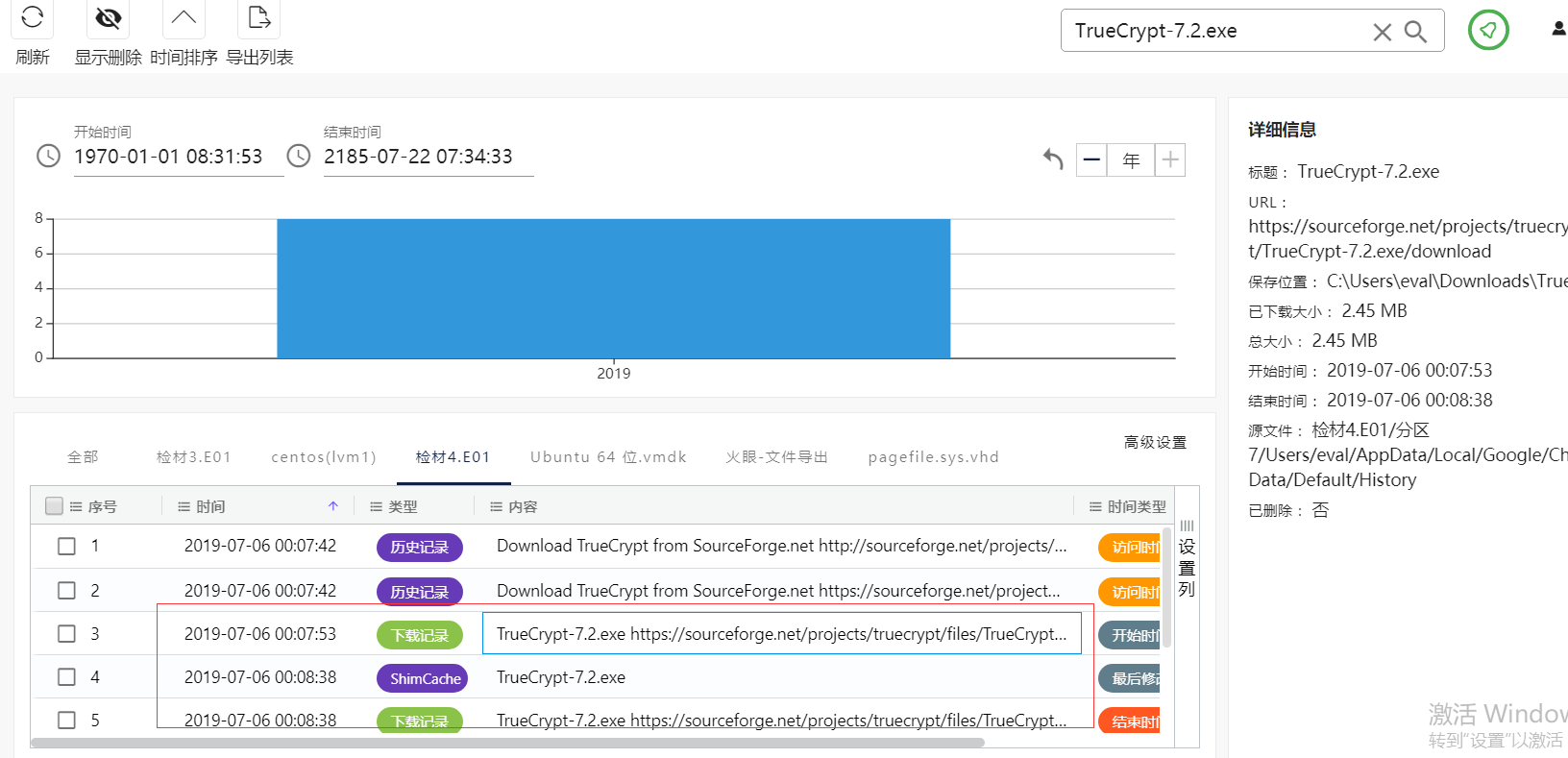Click the 保存位置 path in details panel

tap(1447, 281)
